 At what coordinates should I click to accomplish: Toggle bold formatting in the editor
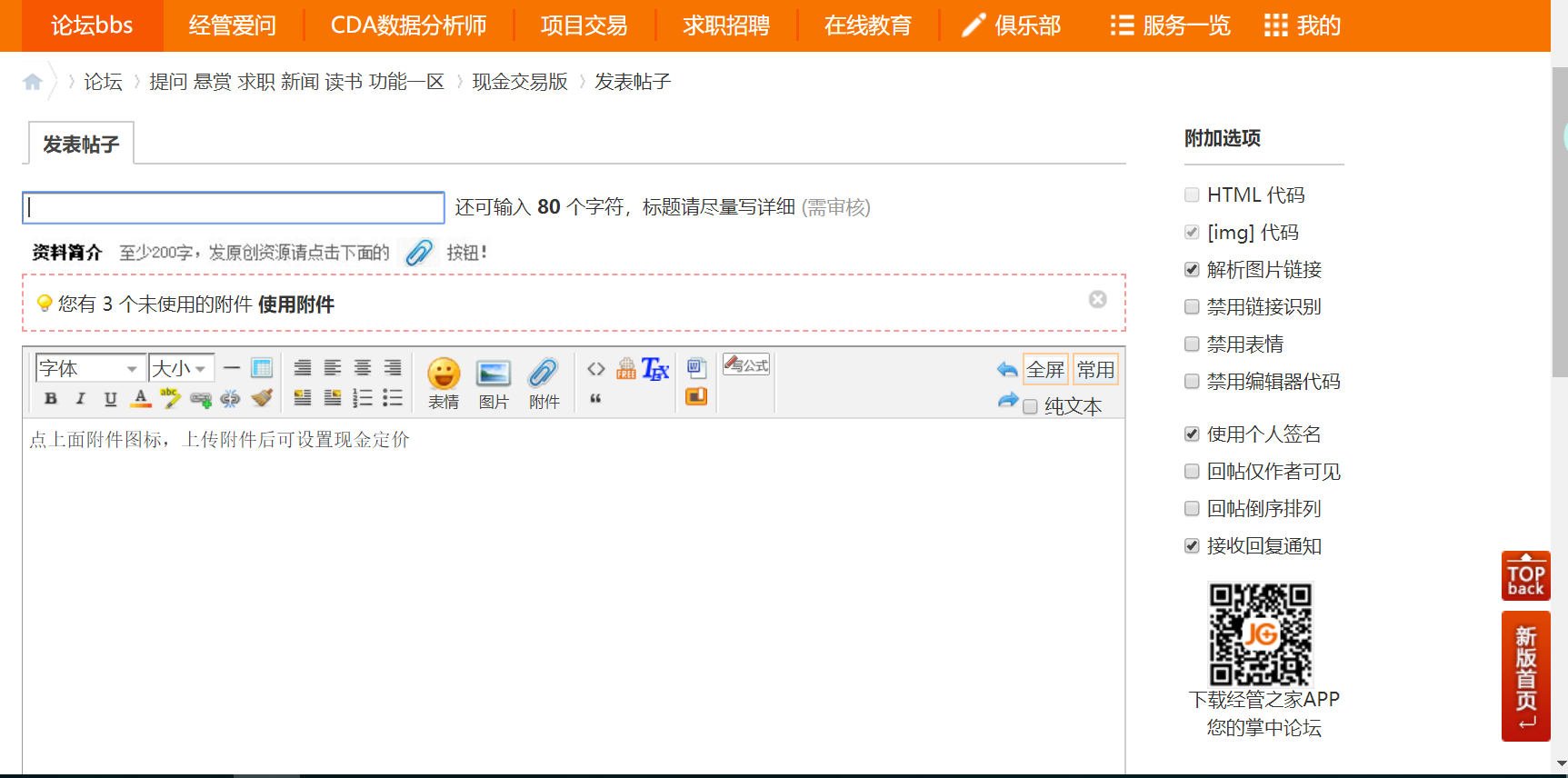pos(51,398)
